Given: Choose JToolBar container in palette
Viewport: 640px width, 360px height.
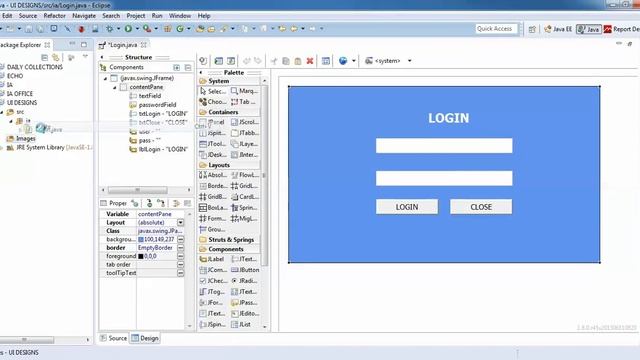Looking at the screenshot, I should click(213, 144).
